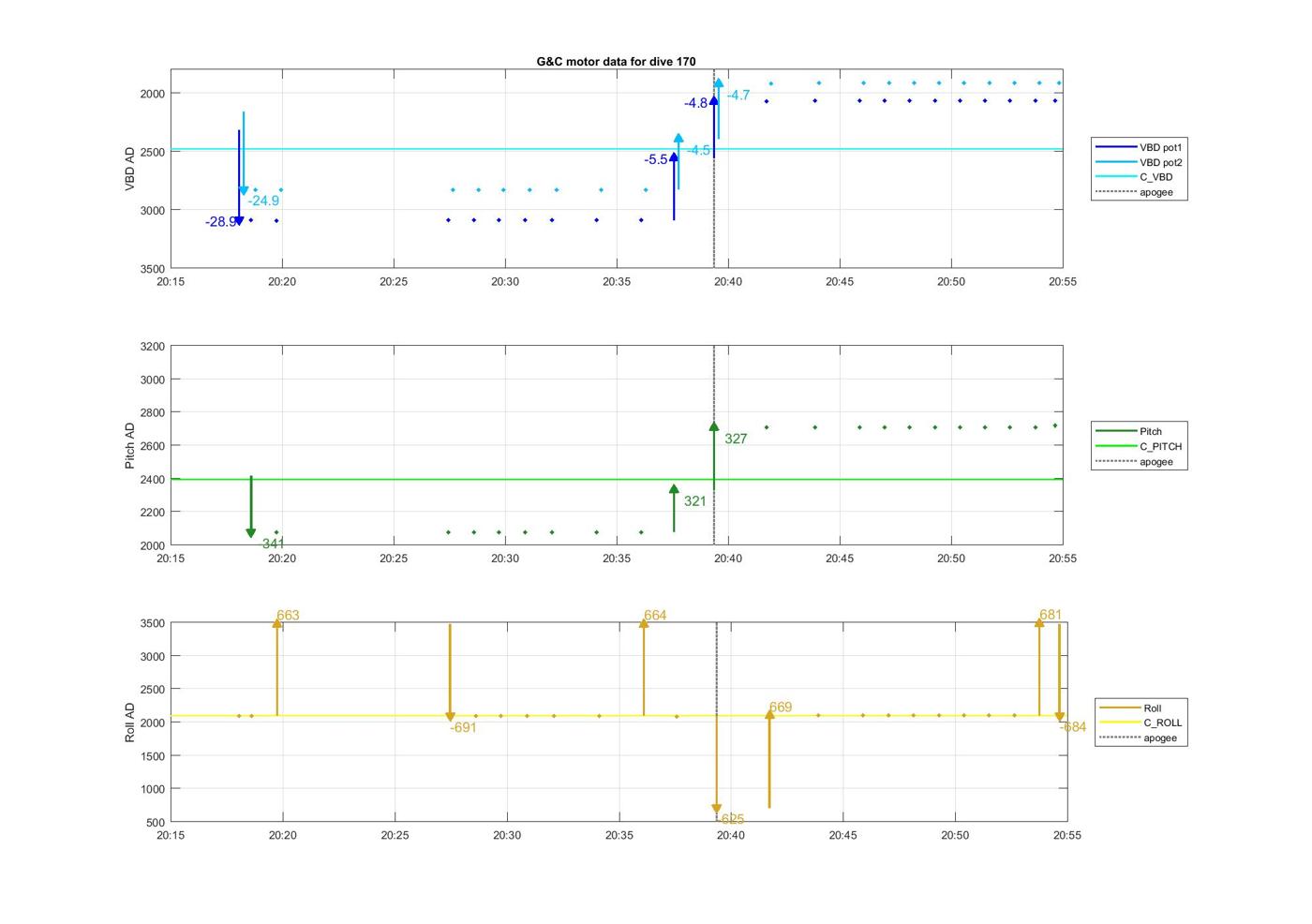This screenshot has height=924, width=1312.
Task: Click the '681' roll annotation
Action: pos(1051,616)
